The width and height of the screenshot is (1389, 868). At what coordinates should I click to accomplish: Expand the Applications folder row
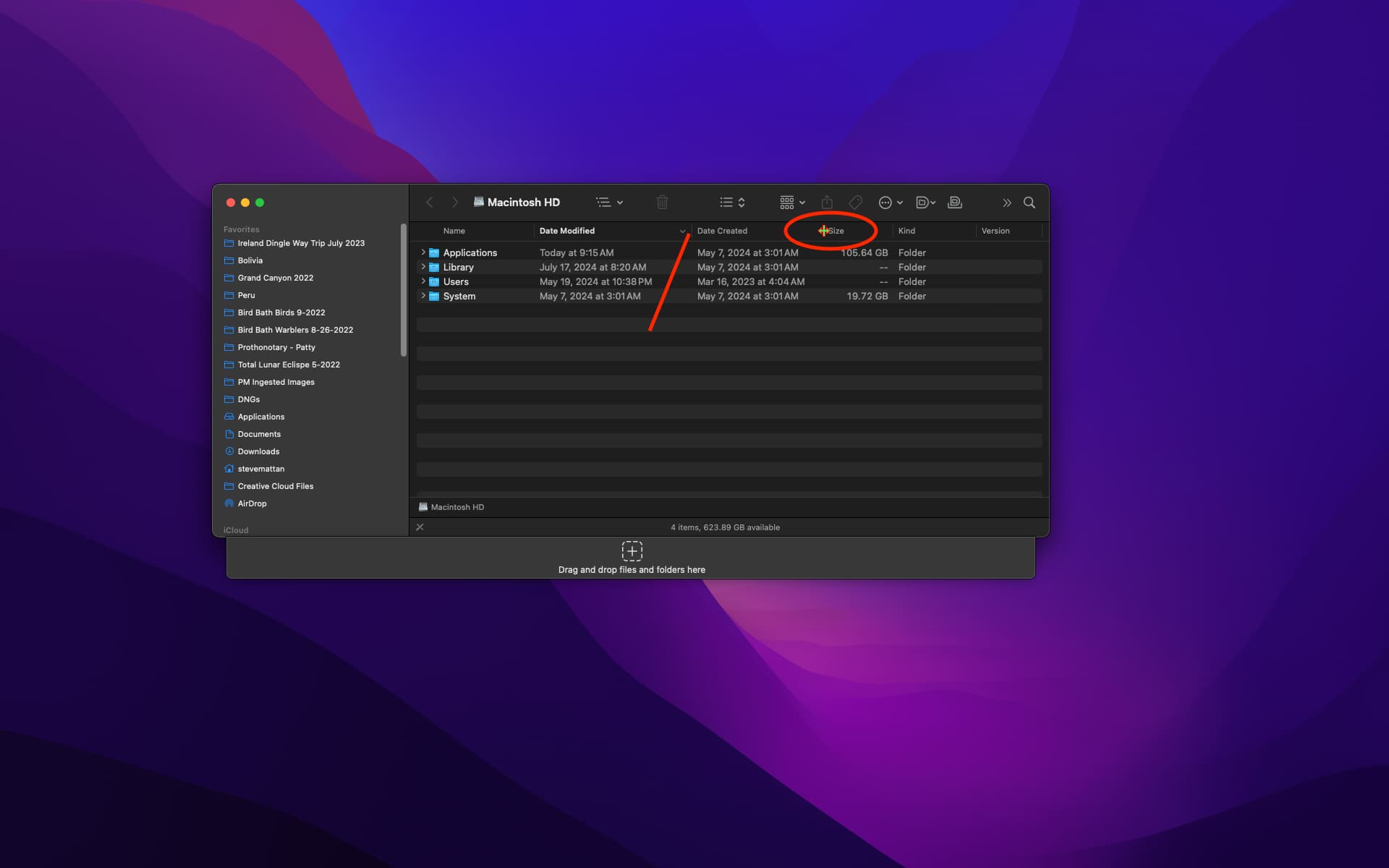coord(423,252)
